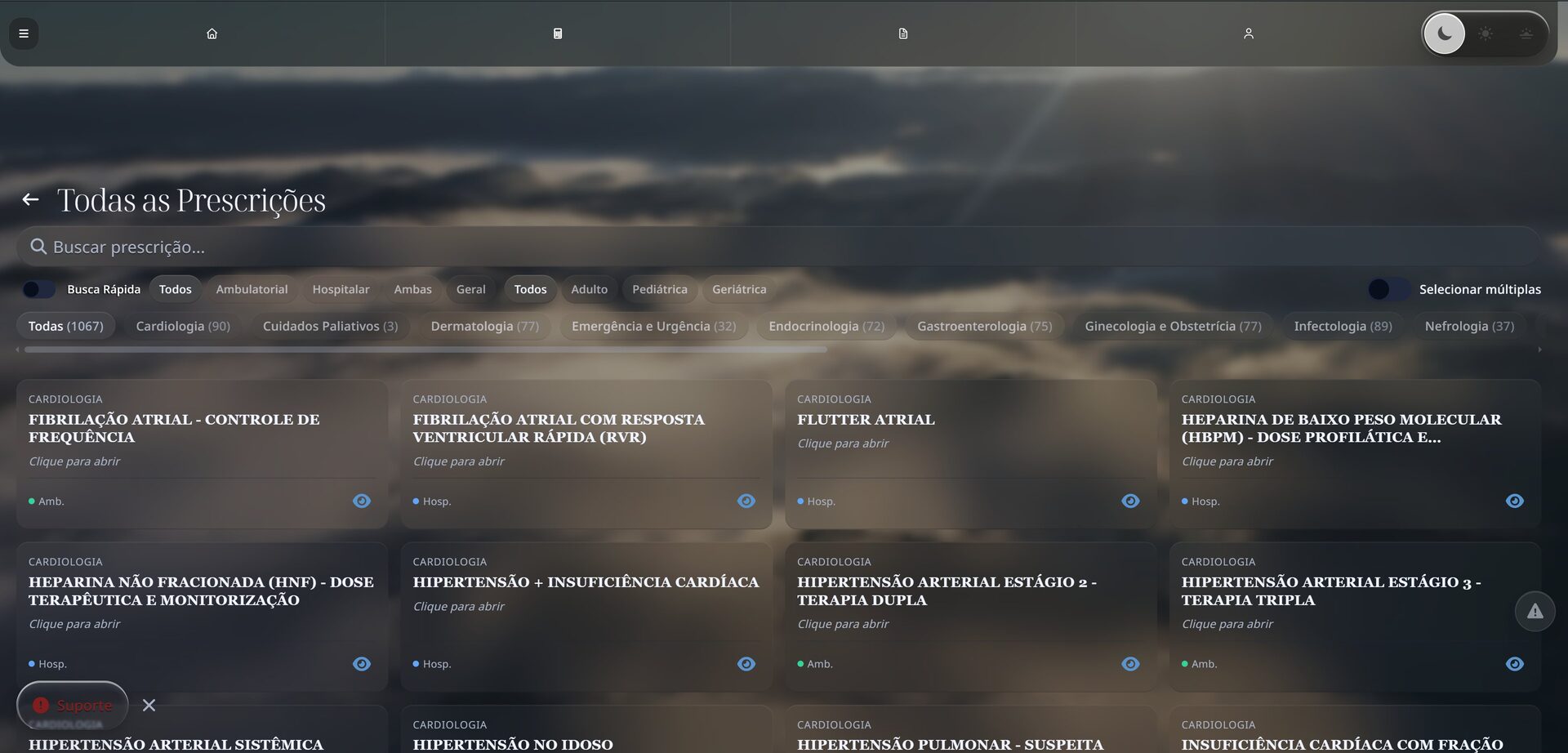Go to the home page icon
This screenshot has width=1568, height=753.
pyautogui.click(x=212, y=33)
